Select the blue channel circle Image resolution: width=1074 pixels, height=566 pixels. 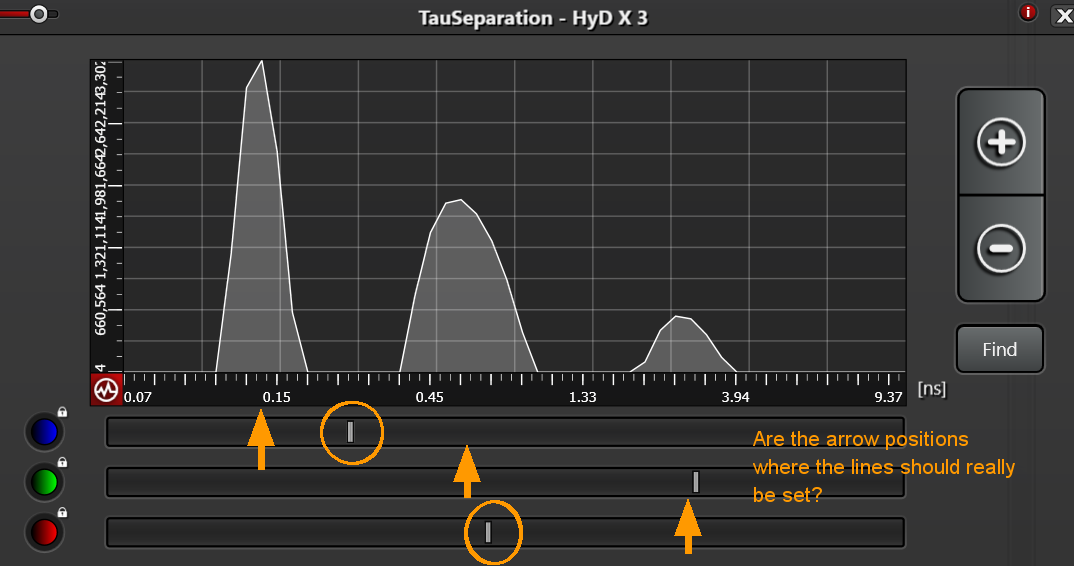(44, 432)
